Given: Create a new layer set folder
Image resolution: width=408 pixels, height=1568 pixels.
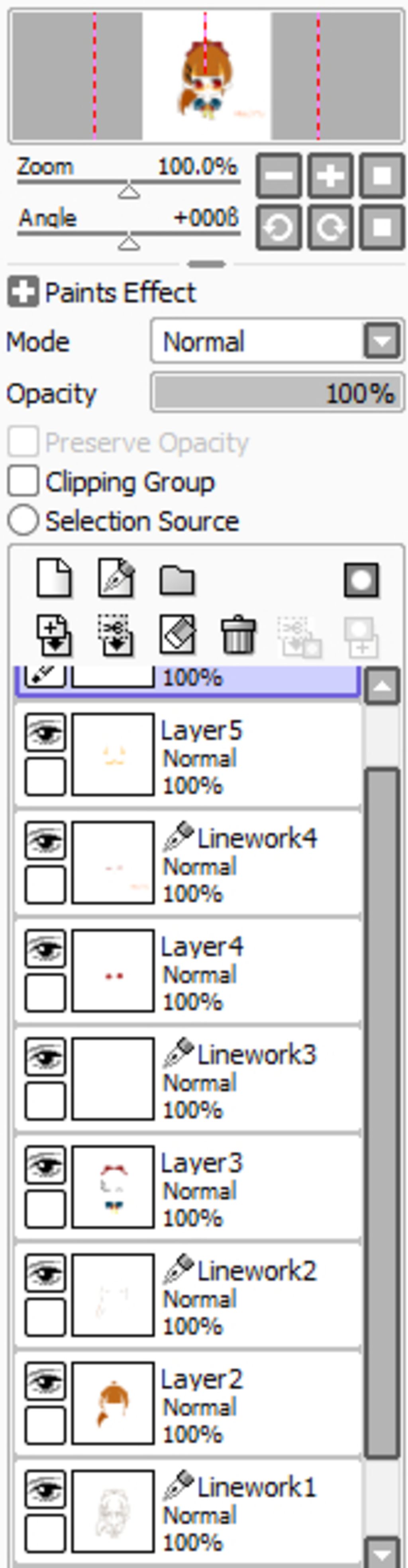Looking at the screenshot, I should click(x=177, y=580).
